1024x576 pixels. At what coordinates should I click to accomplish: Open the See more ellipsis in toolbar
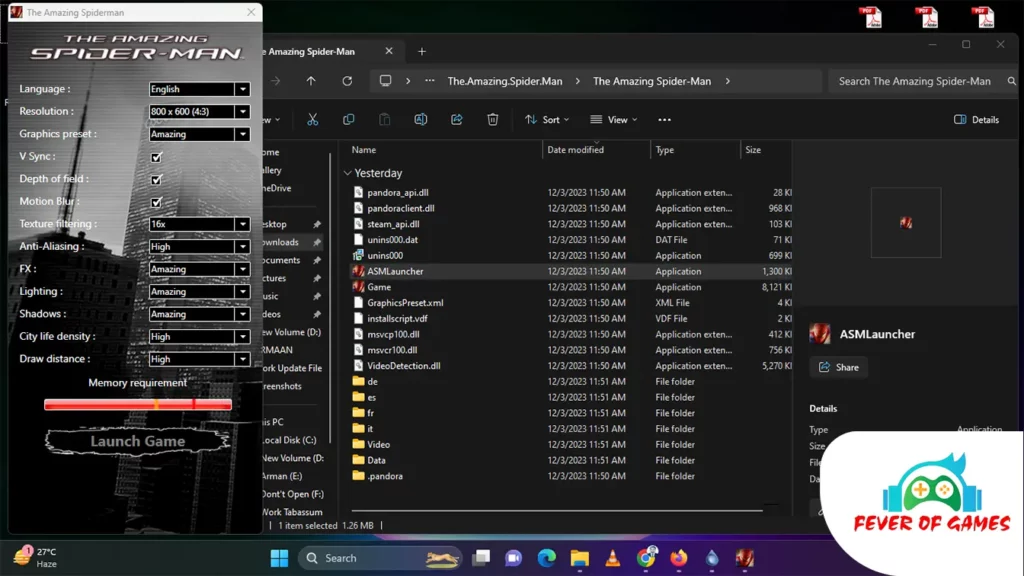pos(664,120)
